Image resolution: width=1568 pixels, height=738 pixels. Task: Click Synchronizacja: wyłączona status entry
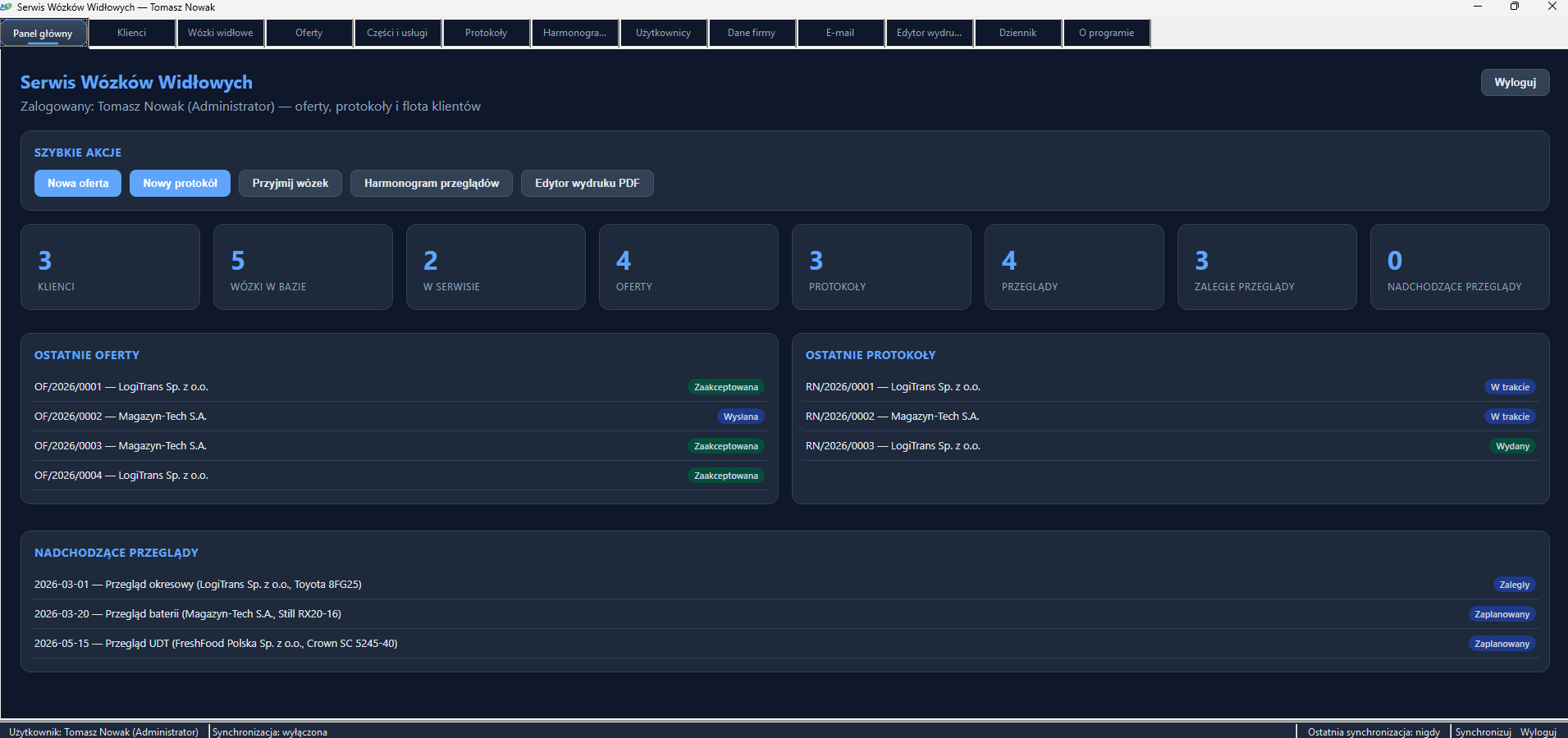coord(270,732)
